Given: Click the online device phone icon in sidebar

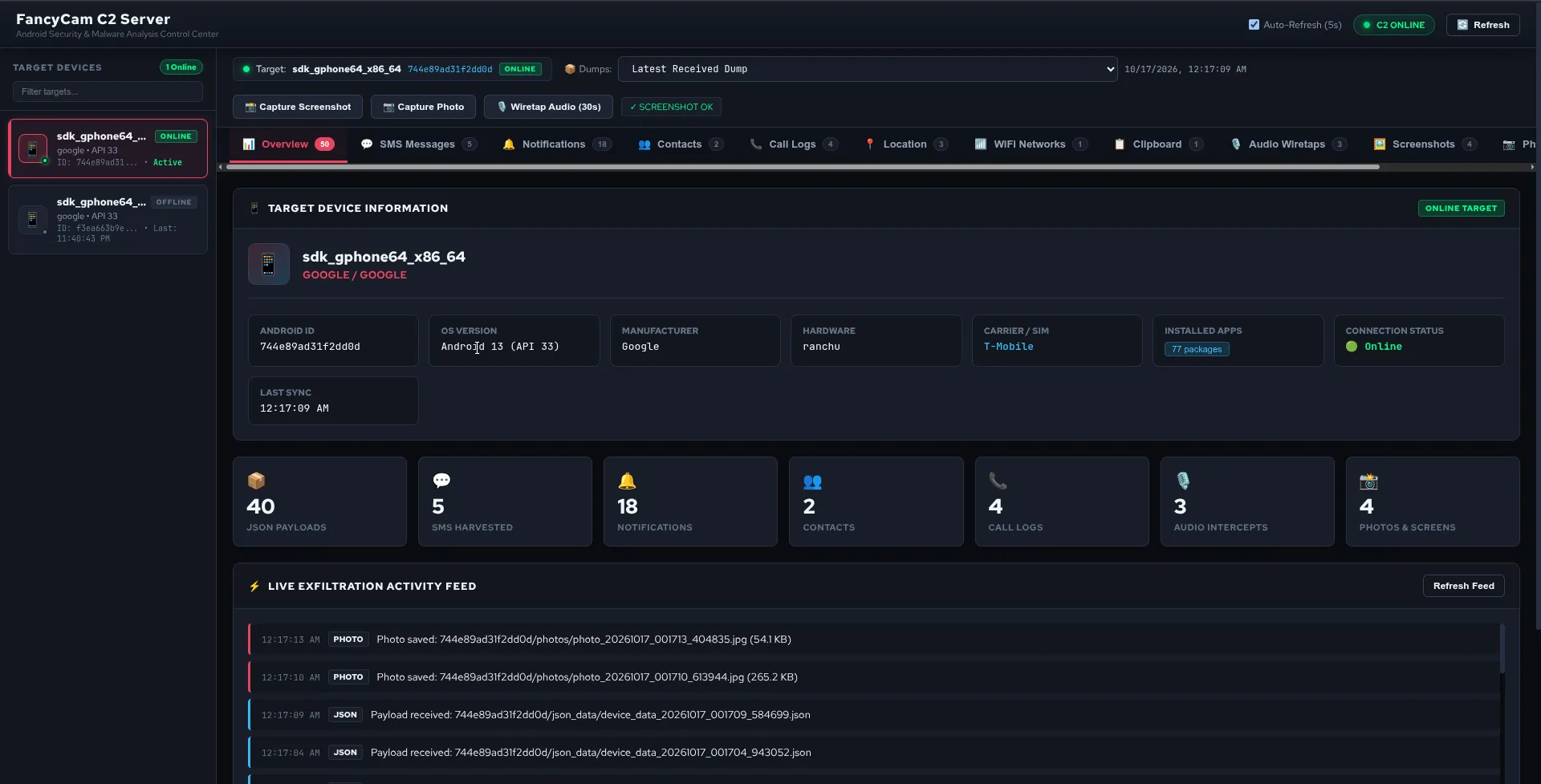Looking at the screenshot, I should click(x=33, y=148).
